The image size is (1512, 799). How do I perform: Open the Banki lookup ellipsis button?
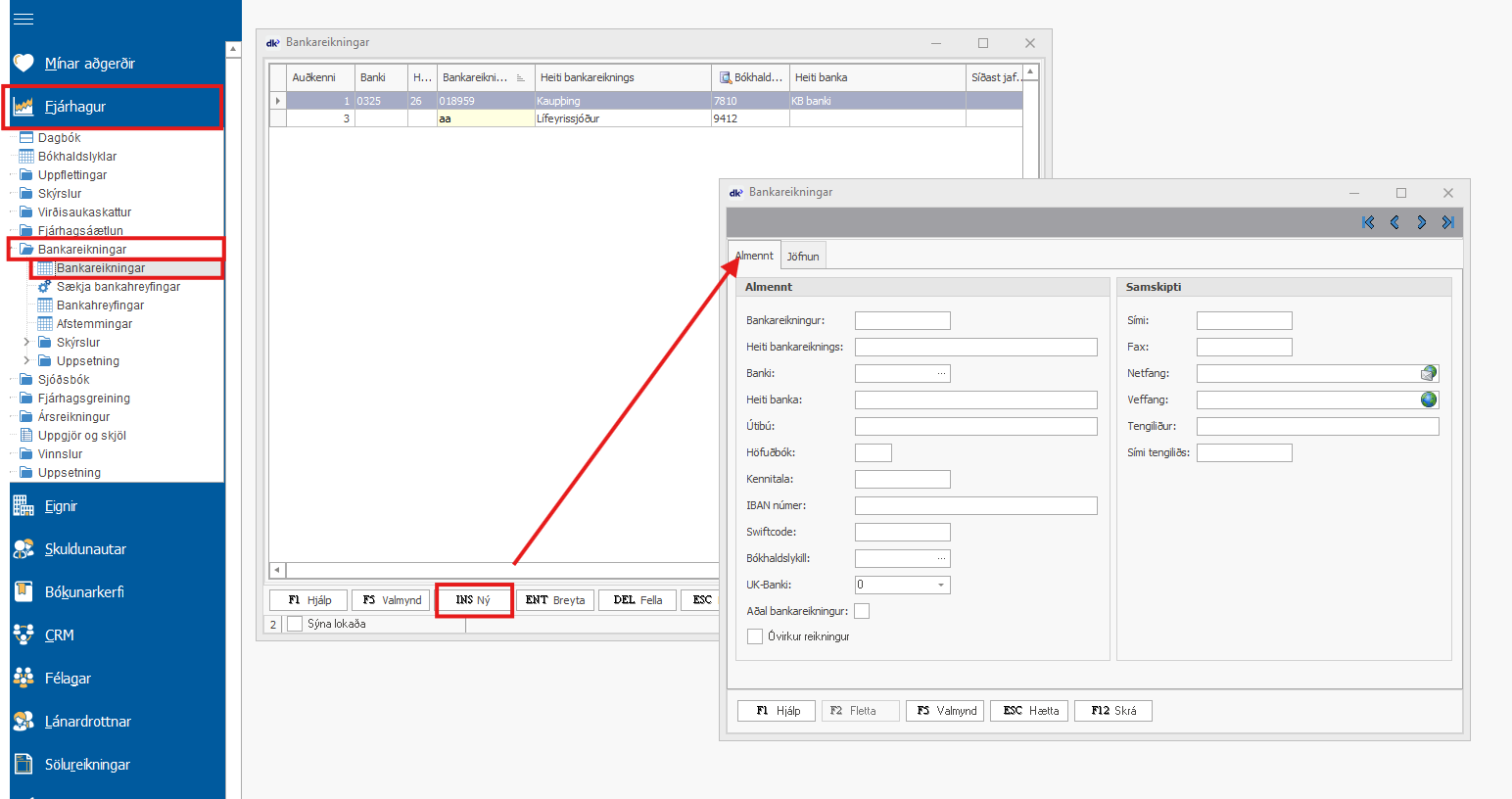(941, 373)
